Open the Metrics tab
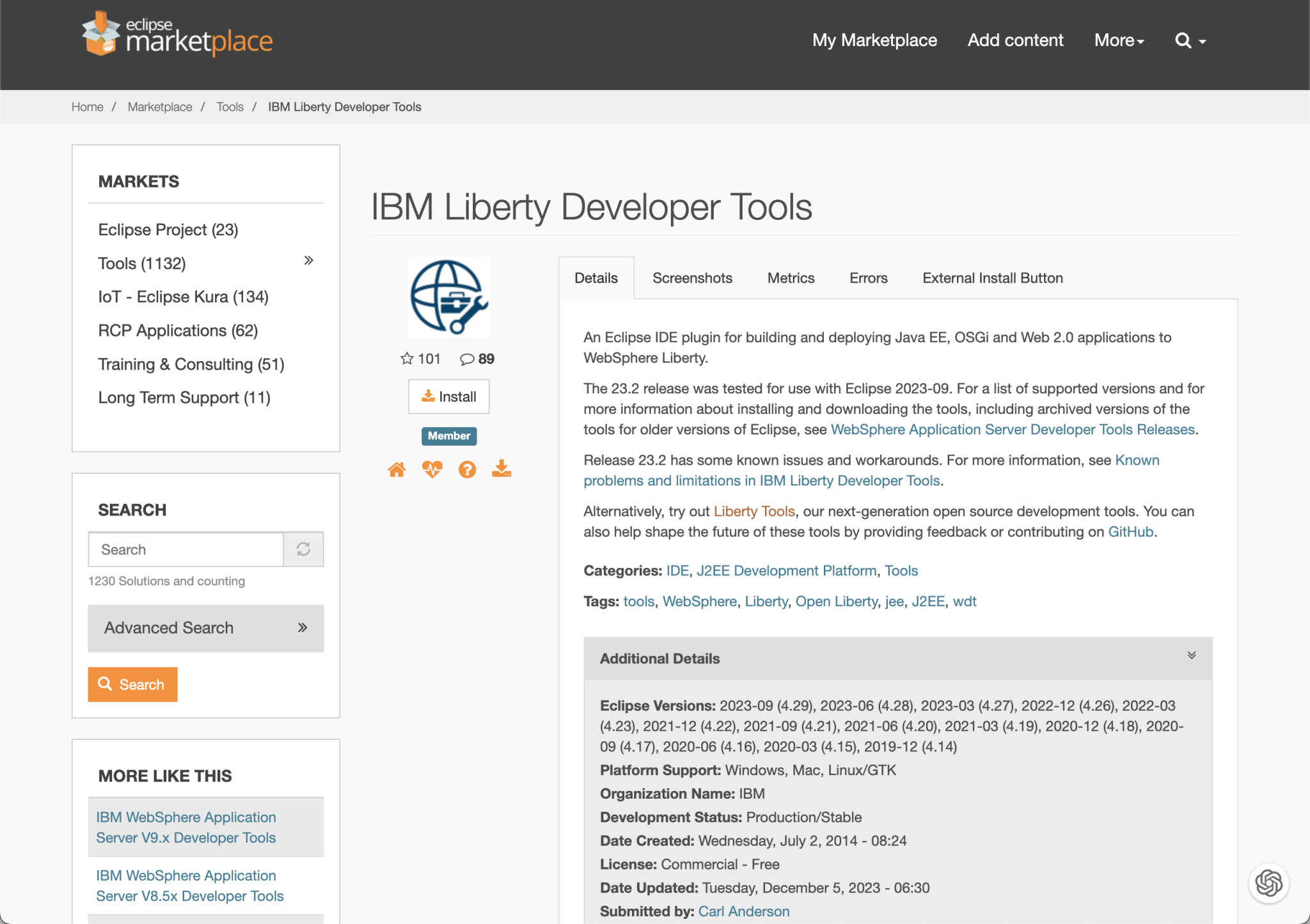 (791, 278)
